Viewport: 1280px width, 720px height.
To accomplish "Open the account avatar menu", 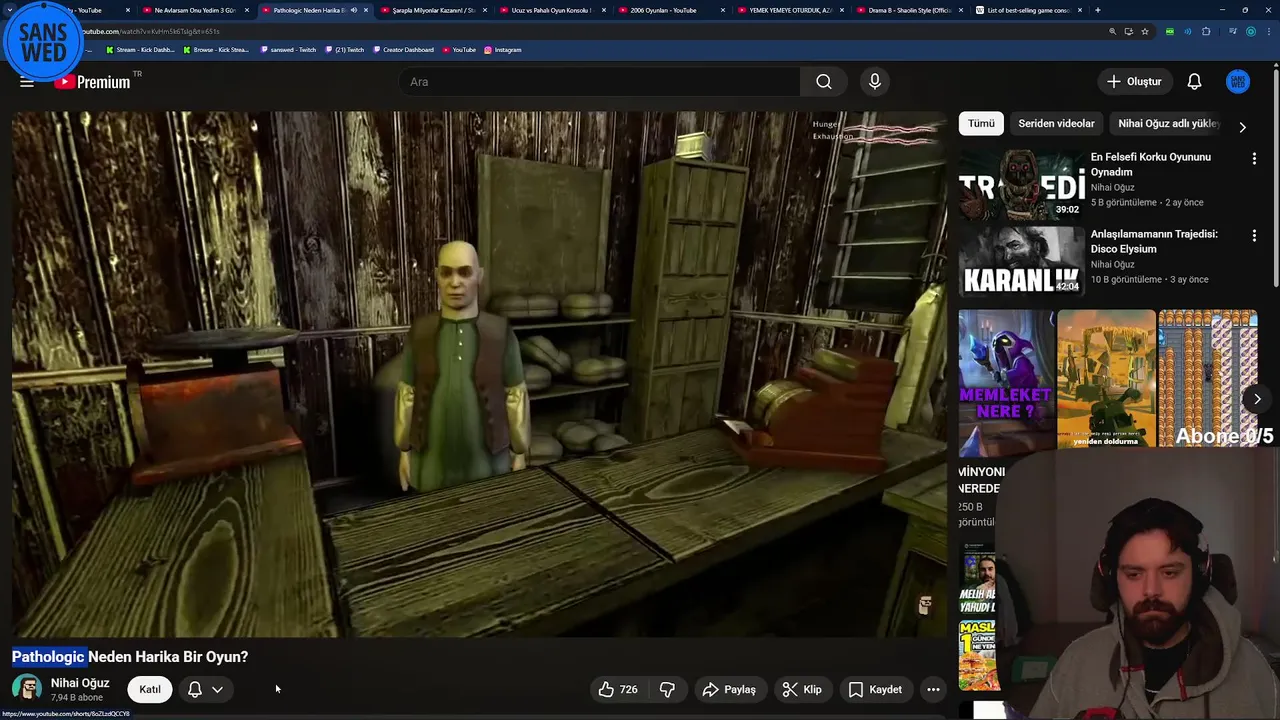I will coord(1238,82).
